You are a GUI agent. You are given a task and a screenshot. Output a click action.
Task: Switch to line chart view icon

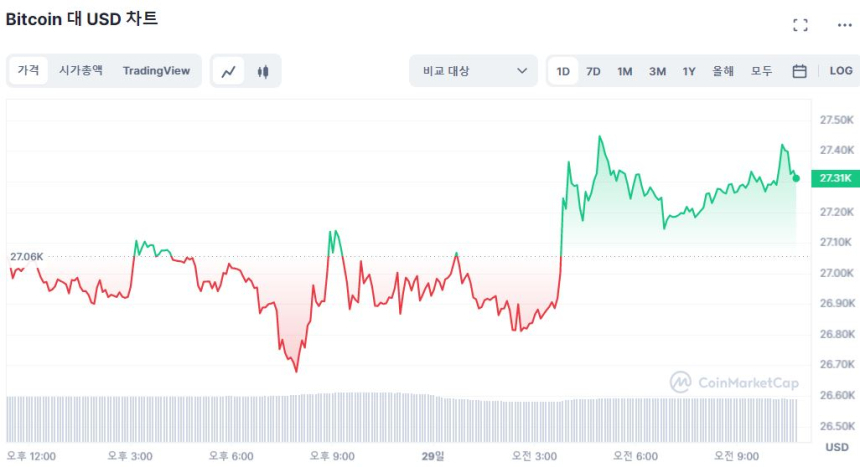pos(229,71)
